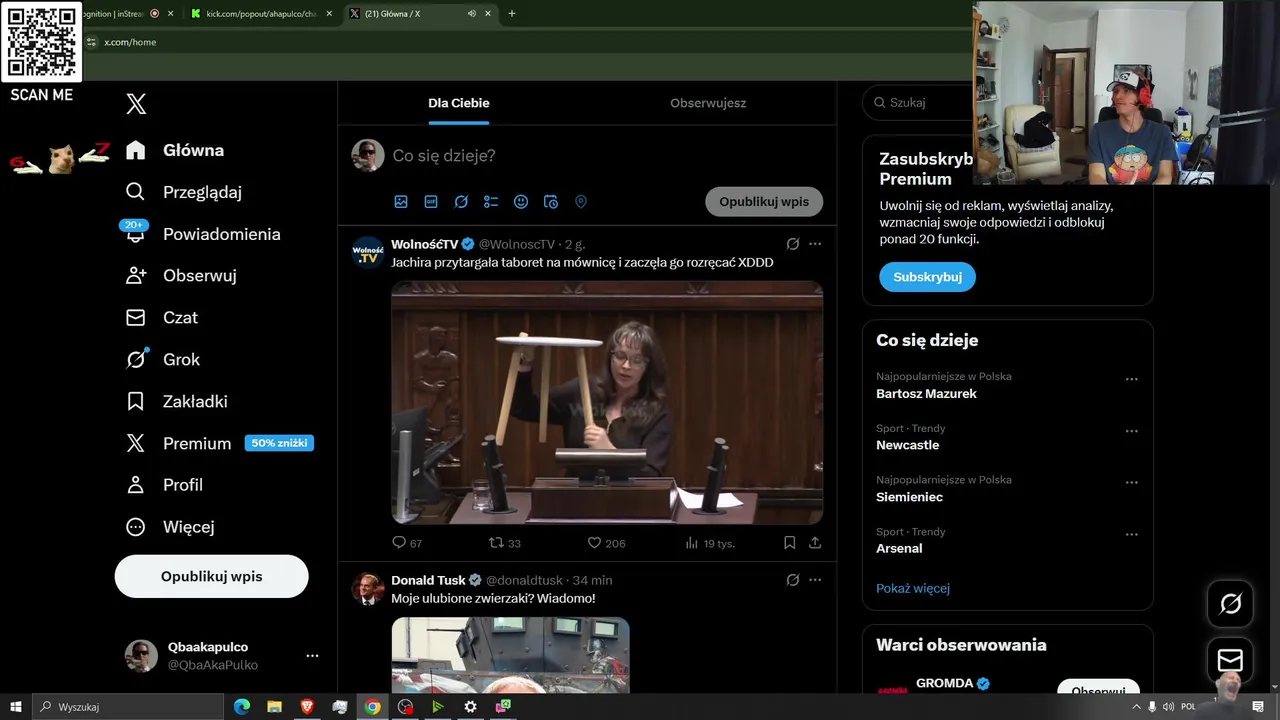Open the Obserwuj sidebar item
Viewport: 1280px width, 720px height.
tap(181, 276)
